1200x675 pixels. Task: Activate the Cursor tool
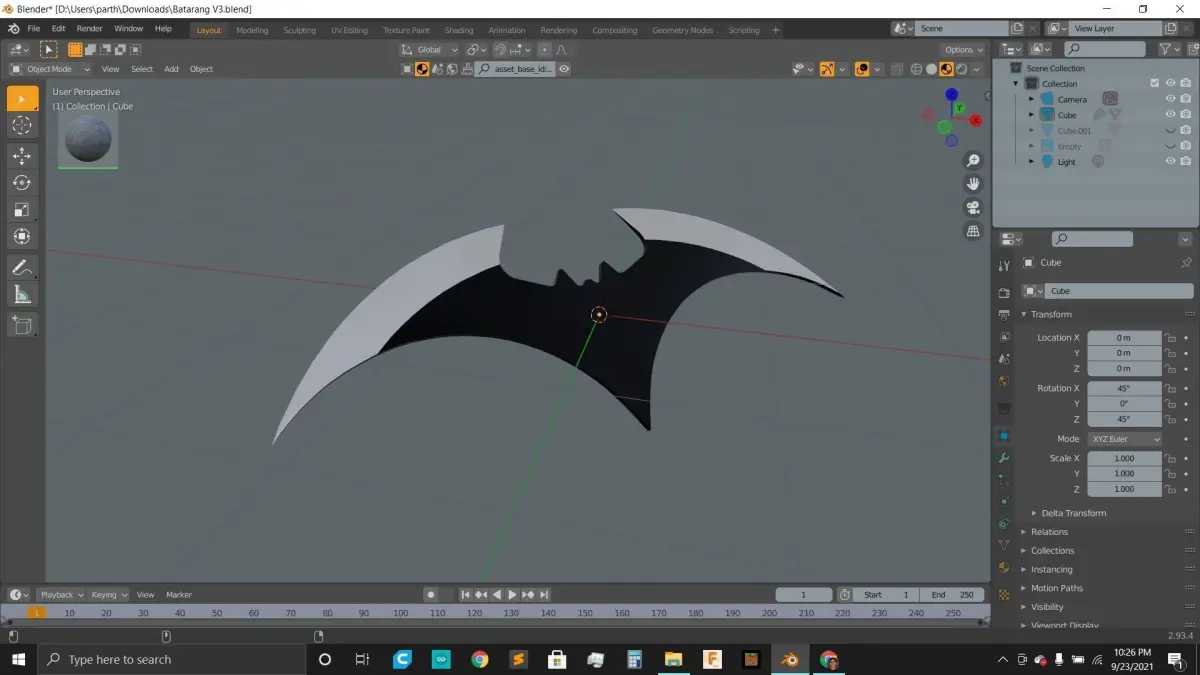(x=22, y=125)
